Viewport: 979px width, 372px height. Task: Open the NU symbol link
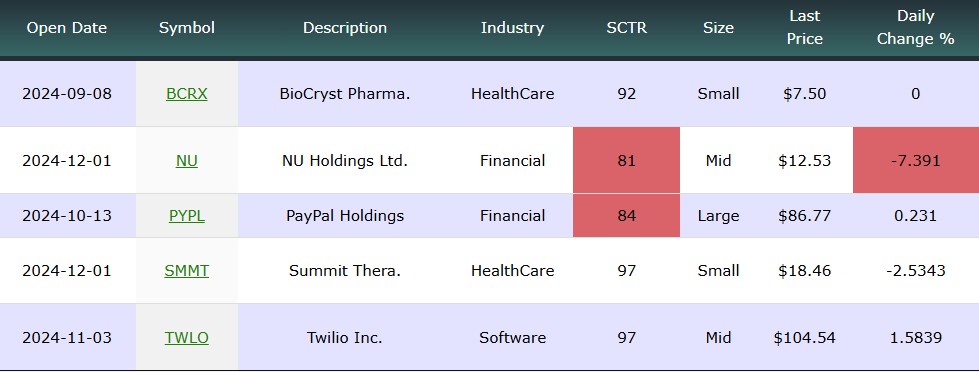[187, 161]
